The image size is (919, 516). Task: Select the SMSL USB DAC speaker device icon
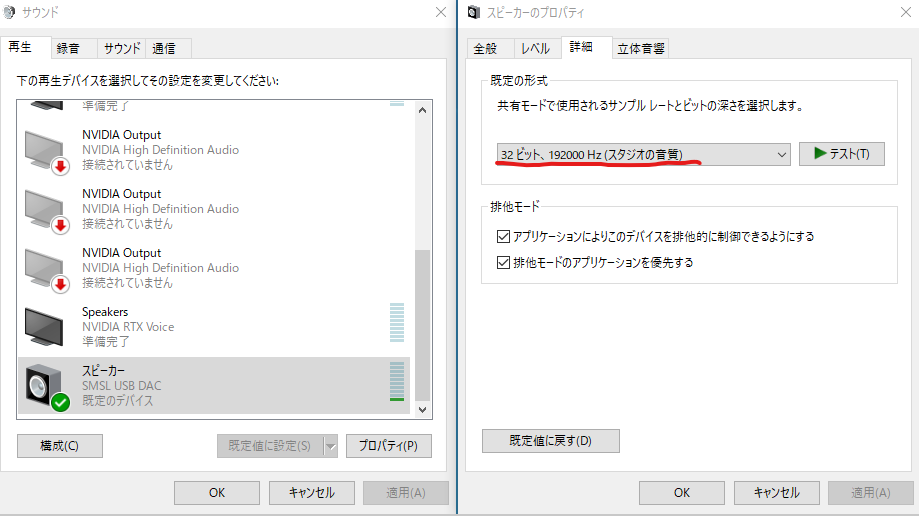47,386
